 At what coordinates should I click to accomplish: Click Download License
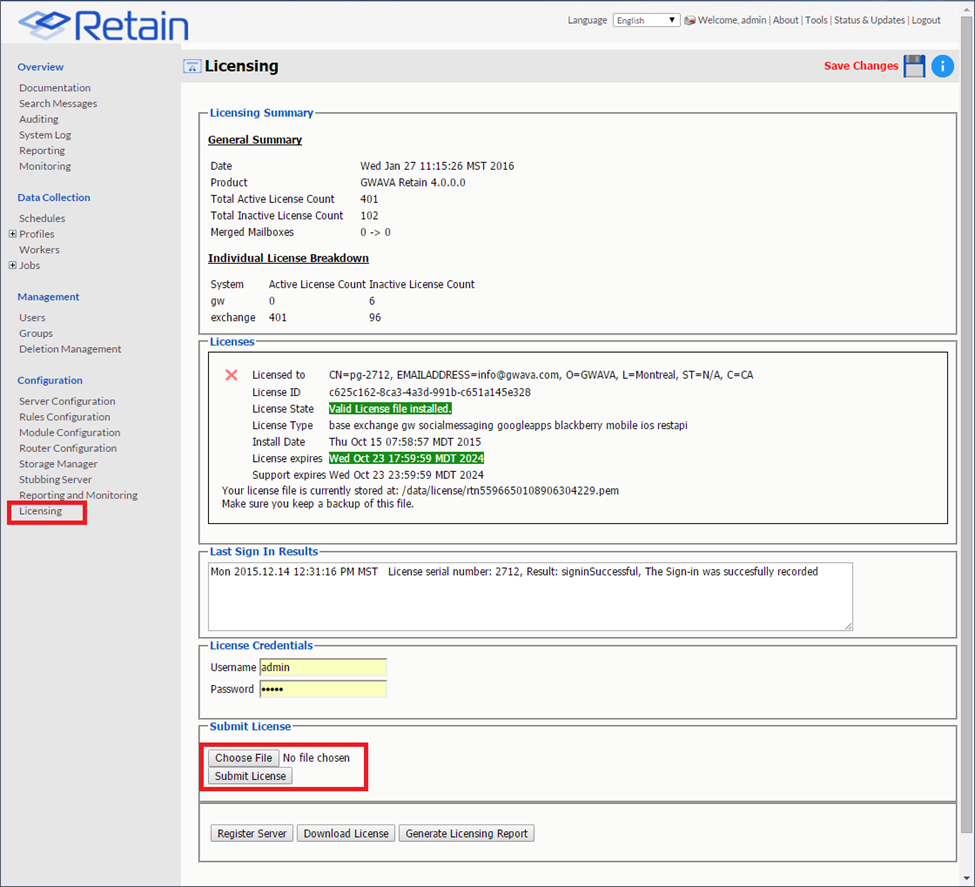tap(345, 833)
